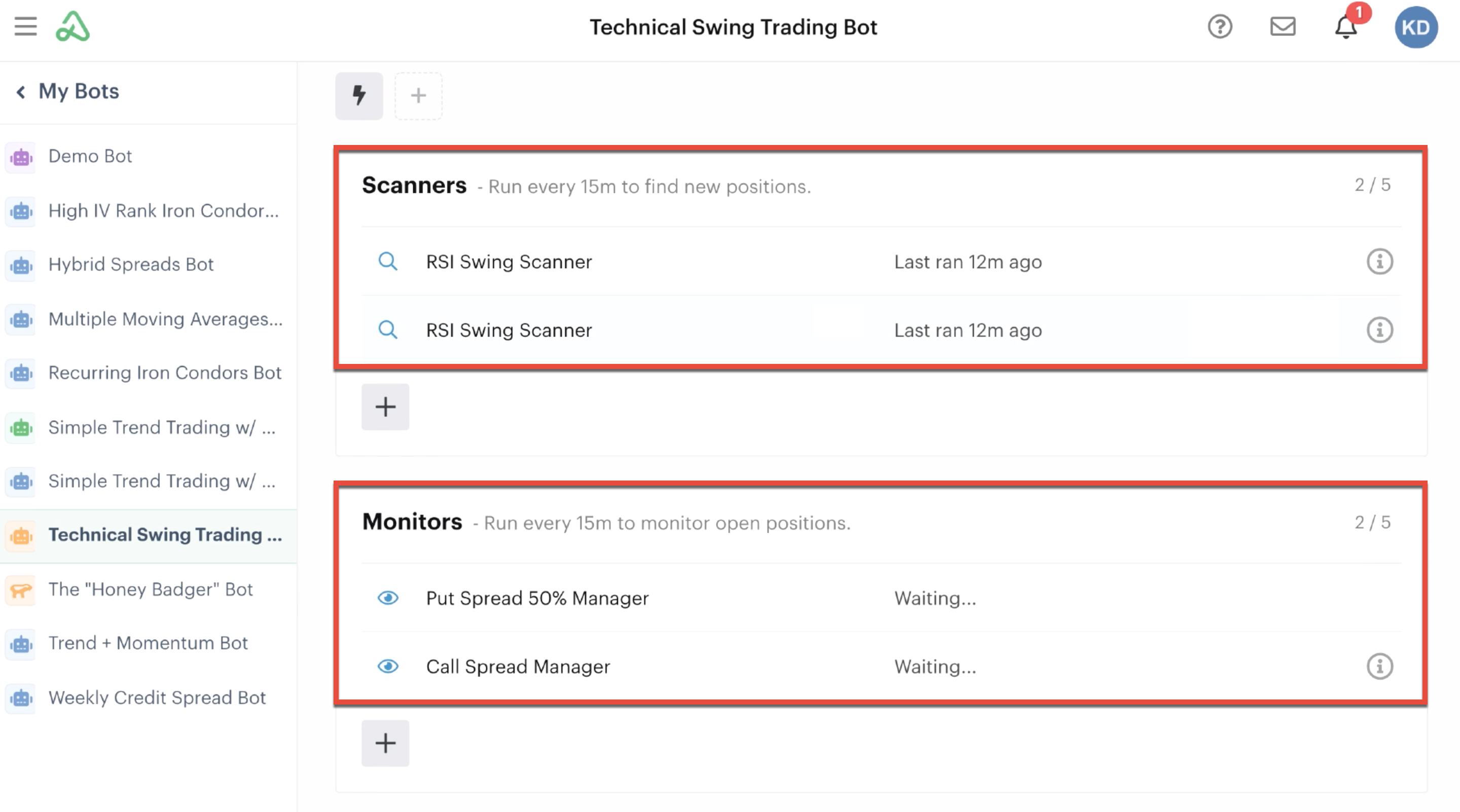Click the green Option Alpha logo
1460x812 pixels.
click(x=72, y=27)
